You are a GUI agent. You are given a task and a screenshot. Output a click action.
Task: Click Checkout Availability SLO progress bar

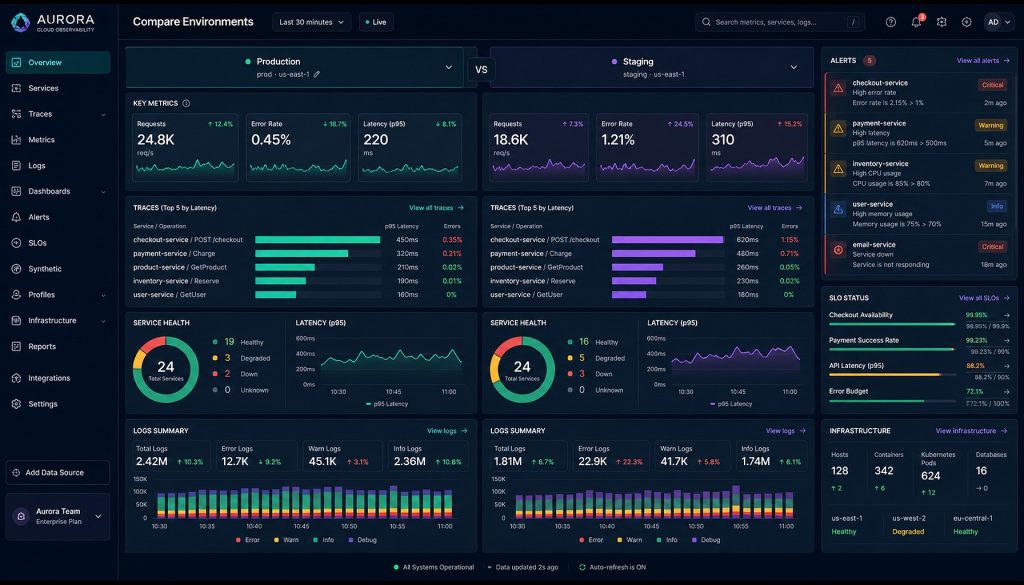coord(892,324)
